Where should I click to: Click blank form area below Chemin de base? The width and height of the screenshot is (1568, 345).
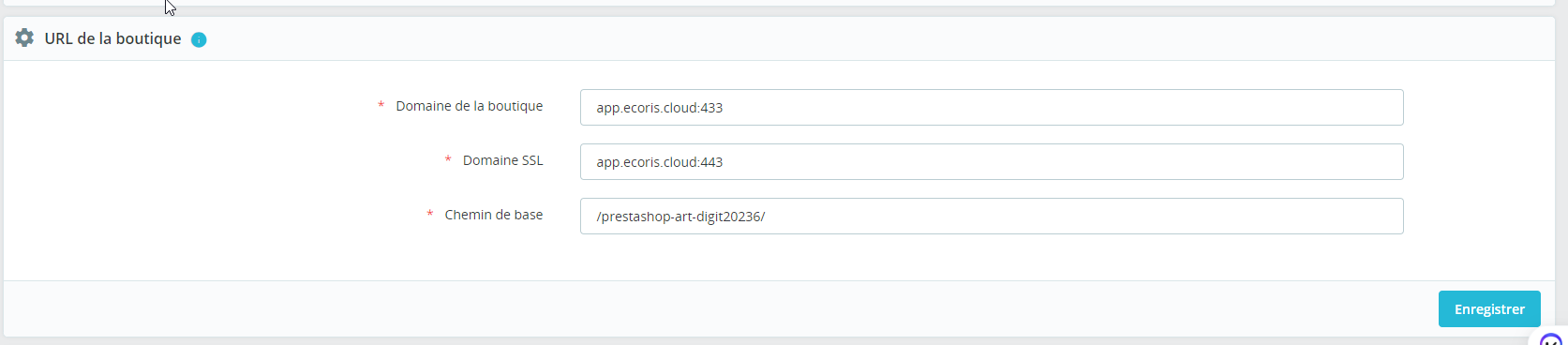point(778,258)
